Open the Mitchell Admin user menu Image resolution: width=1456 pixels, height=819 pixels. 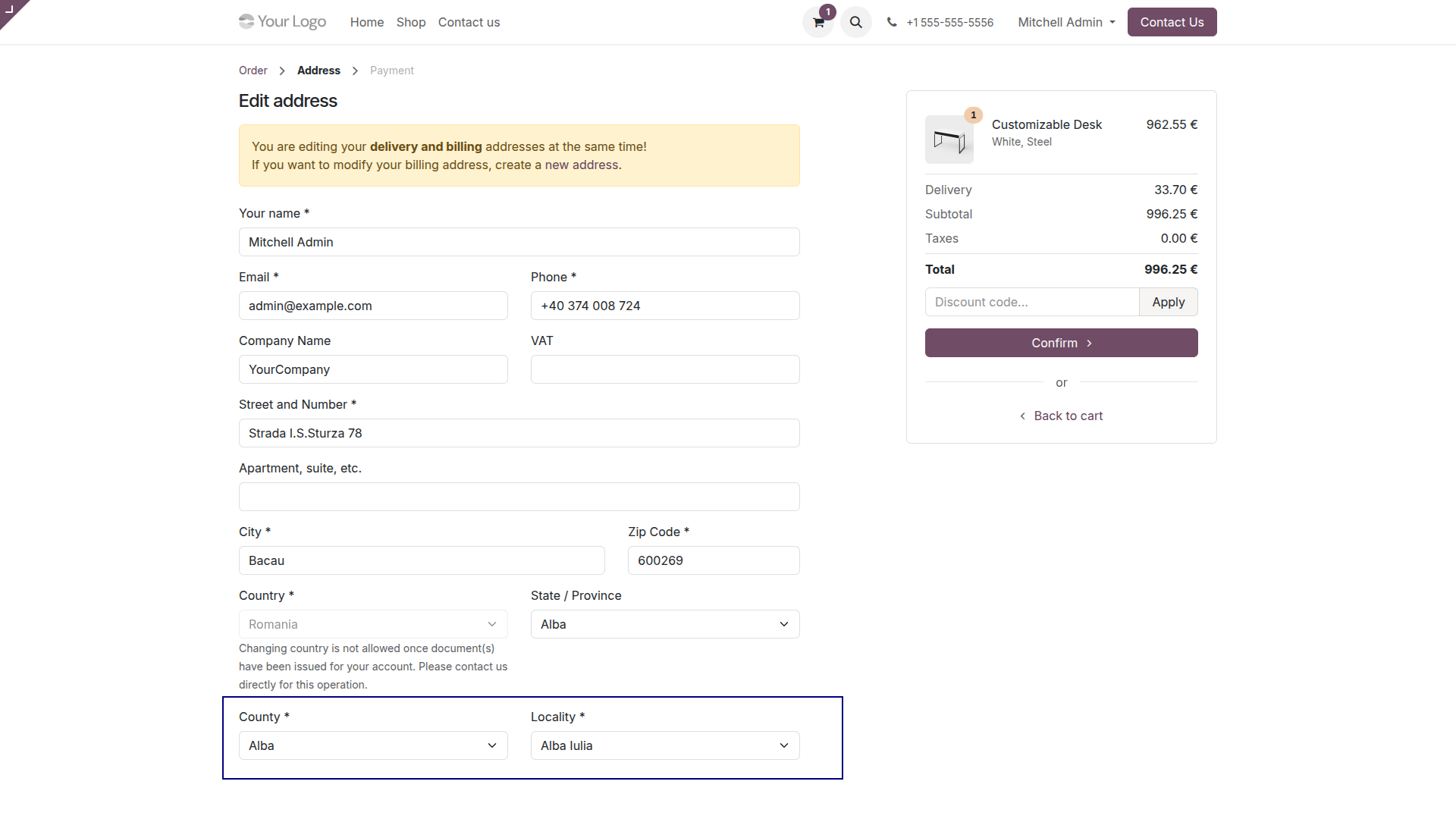(1066, 22)
